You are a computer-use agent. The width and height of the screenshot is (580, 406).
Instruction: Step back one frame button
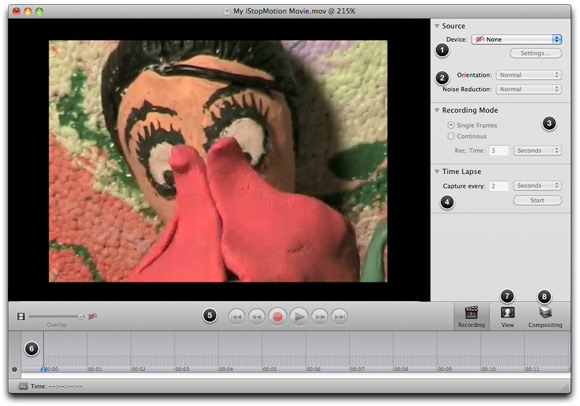coord(257,317)
